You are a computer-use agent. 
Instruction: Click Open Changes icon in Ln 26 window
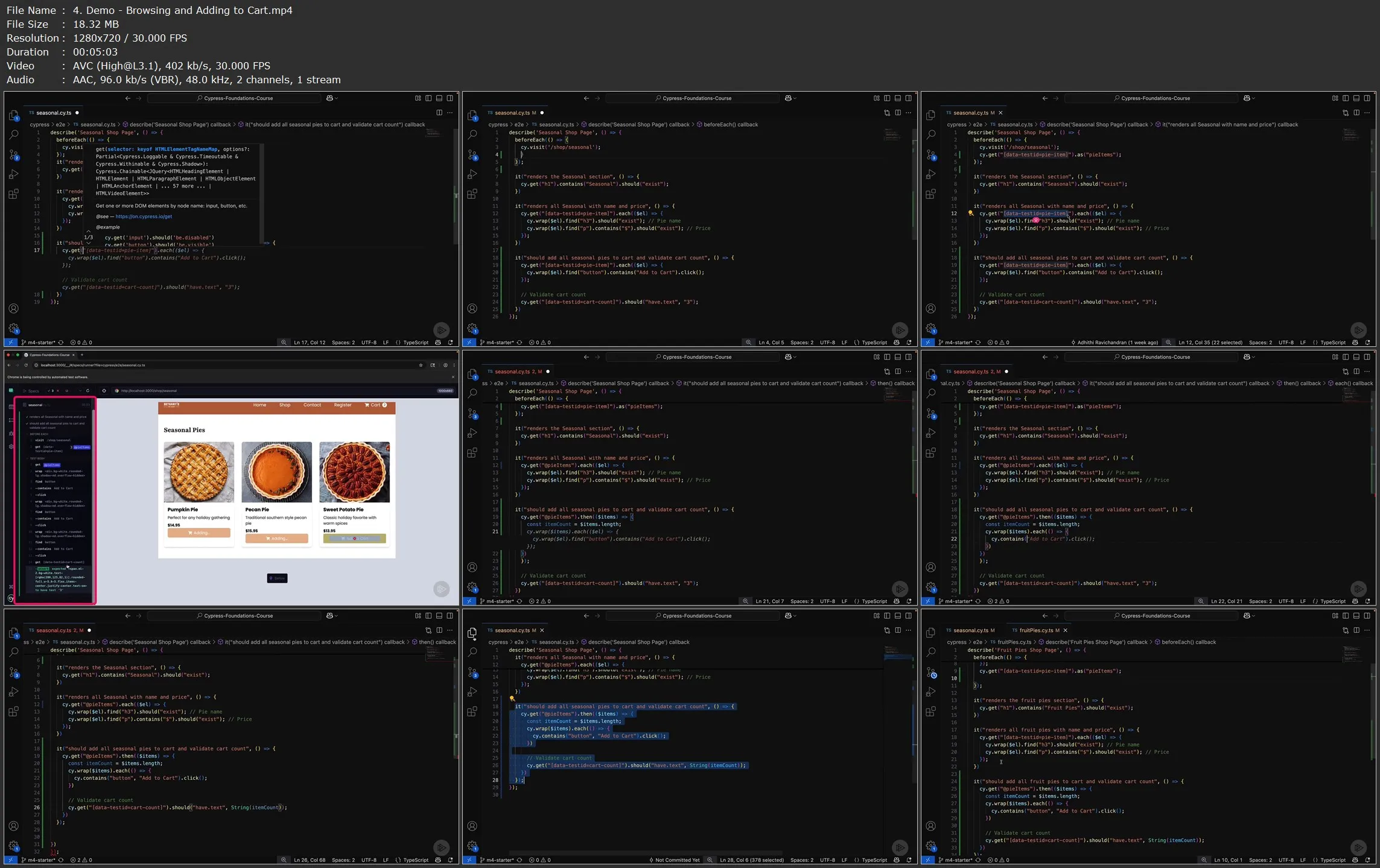(428, 630)
